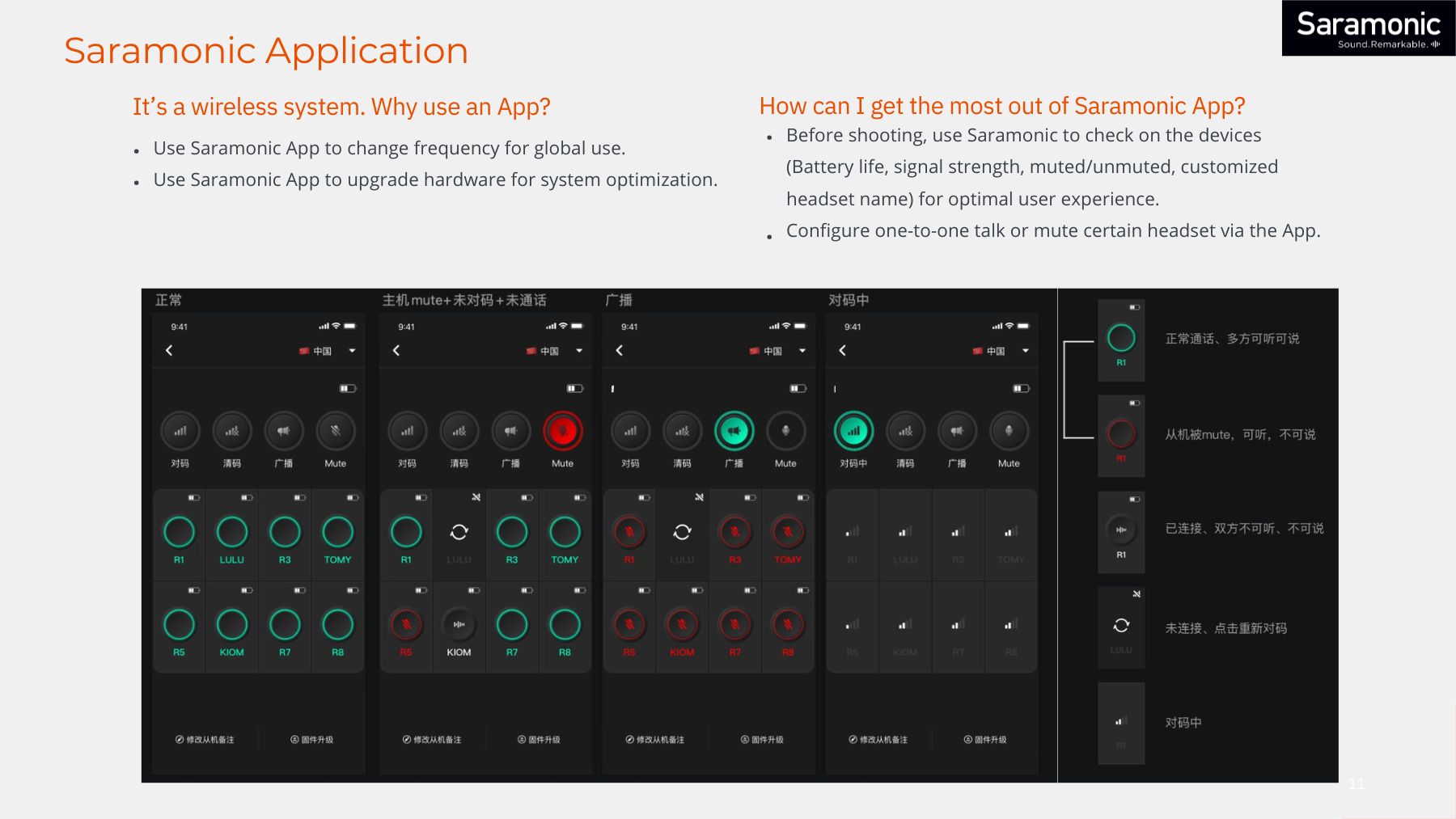The height and width of the screenshot is (819, 1456).
Task: Unmute red R5 headset in 主机mute screen
Action: click(406, 624)
